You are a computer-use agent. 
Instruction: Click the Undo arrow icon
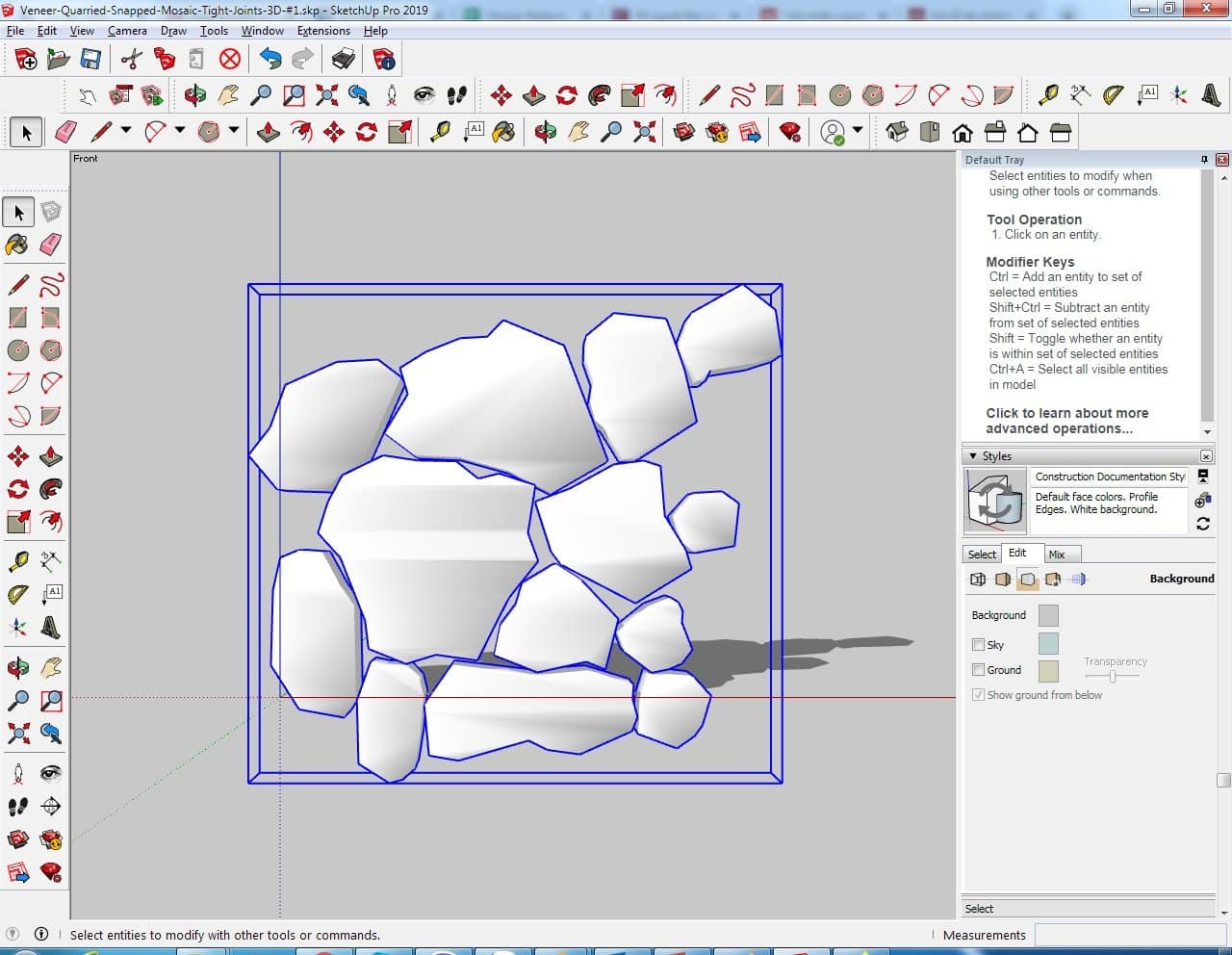click(270, 60)
